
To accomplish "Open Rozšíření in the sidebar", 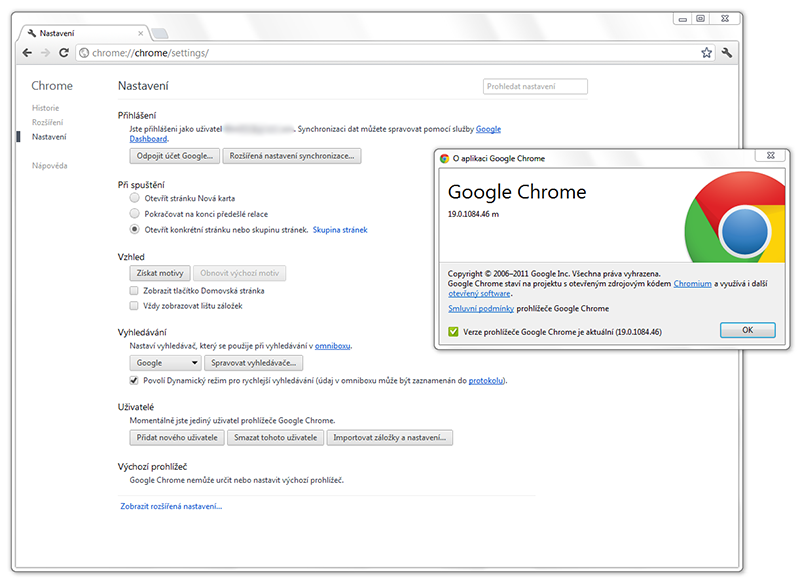I will click(x=47, y=122).
